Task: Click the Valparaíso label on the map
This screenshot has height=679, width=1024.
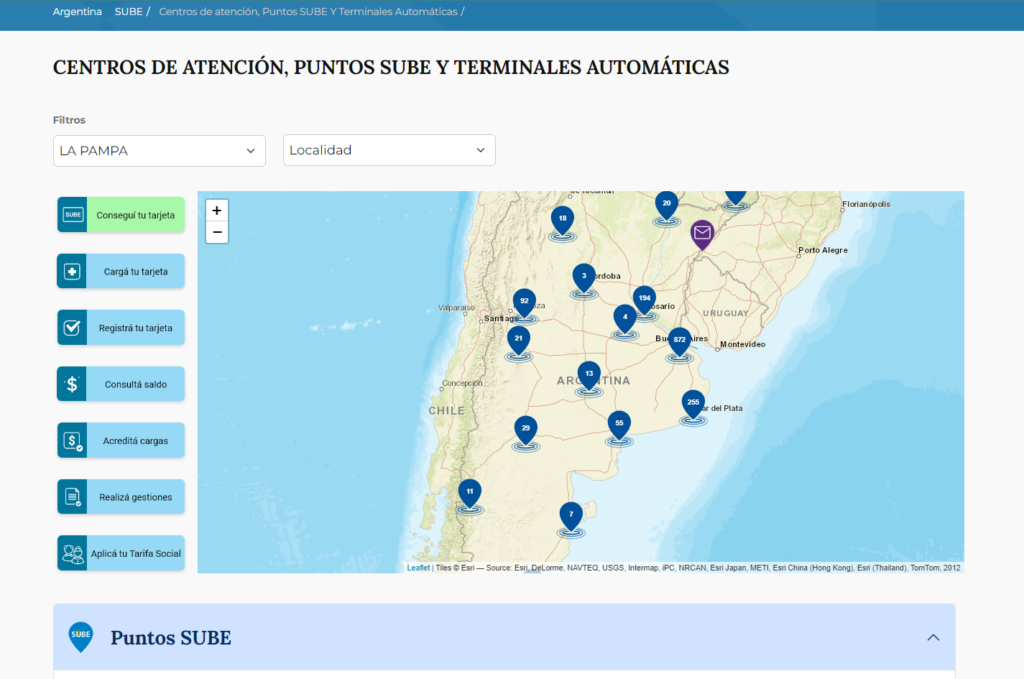Action: point(456,308)
